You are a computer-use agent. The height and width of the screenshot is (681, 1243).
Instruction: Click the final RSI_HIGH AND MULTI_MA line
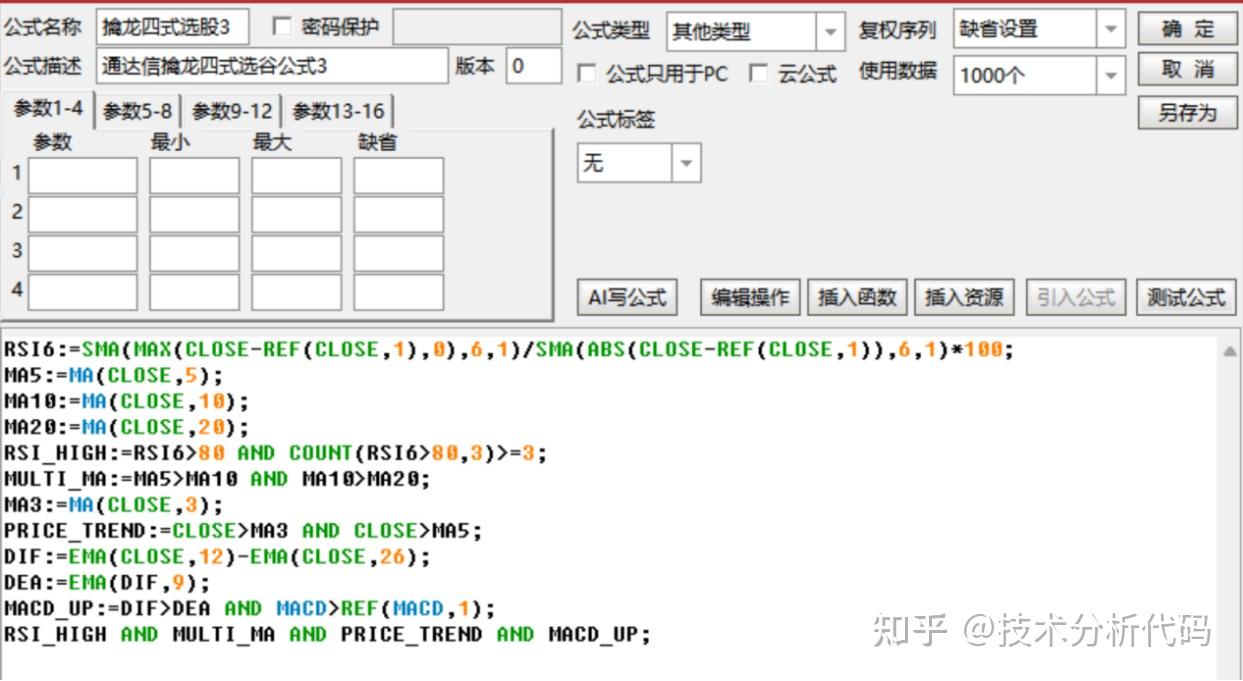(x=327, y=635)
